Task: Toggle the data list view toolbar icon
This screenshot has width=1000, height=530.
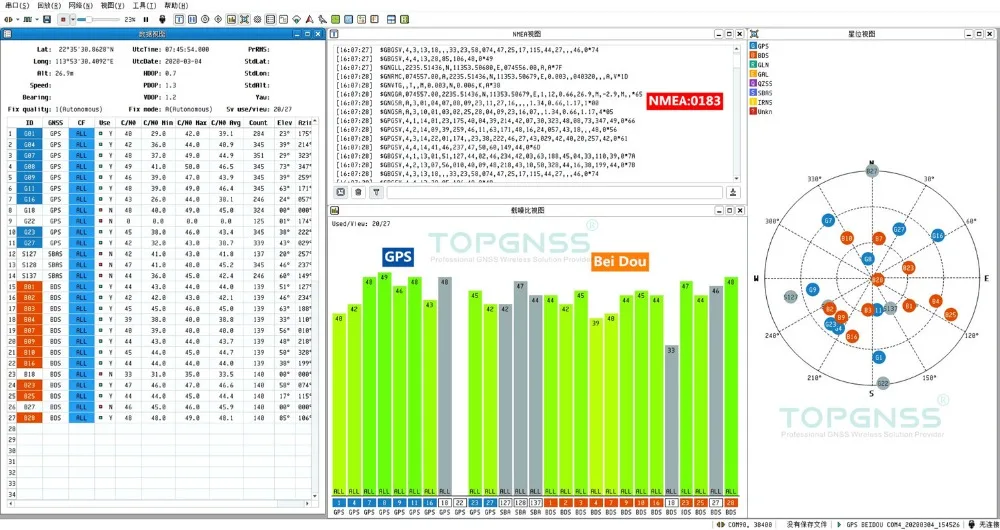Action: pos(270,19)
